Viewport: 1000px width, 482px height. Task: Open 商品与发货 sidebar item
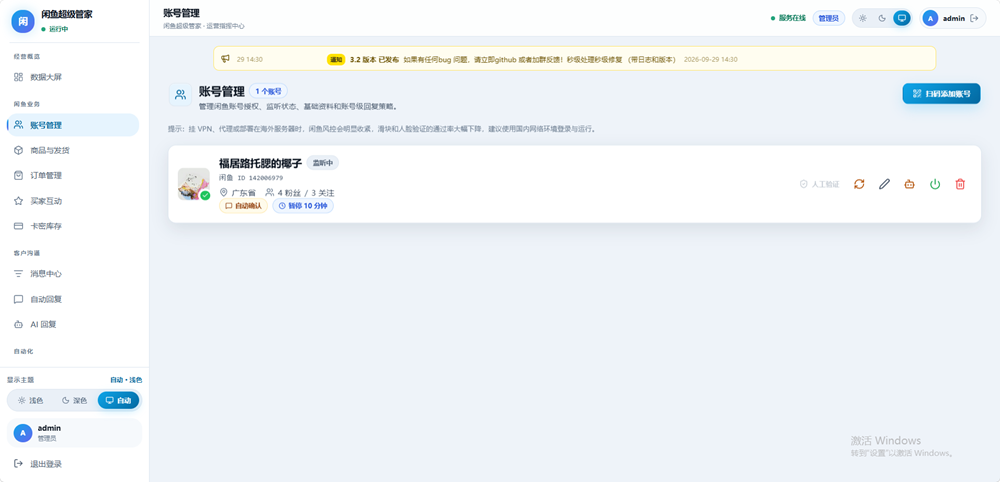(73, 150)
